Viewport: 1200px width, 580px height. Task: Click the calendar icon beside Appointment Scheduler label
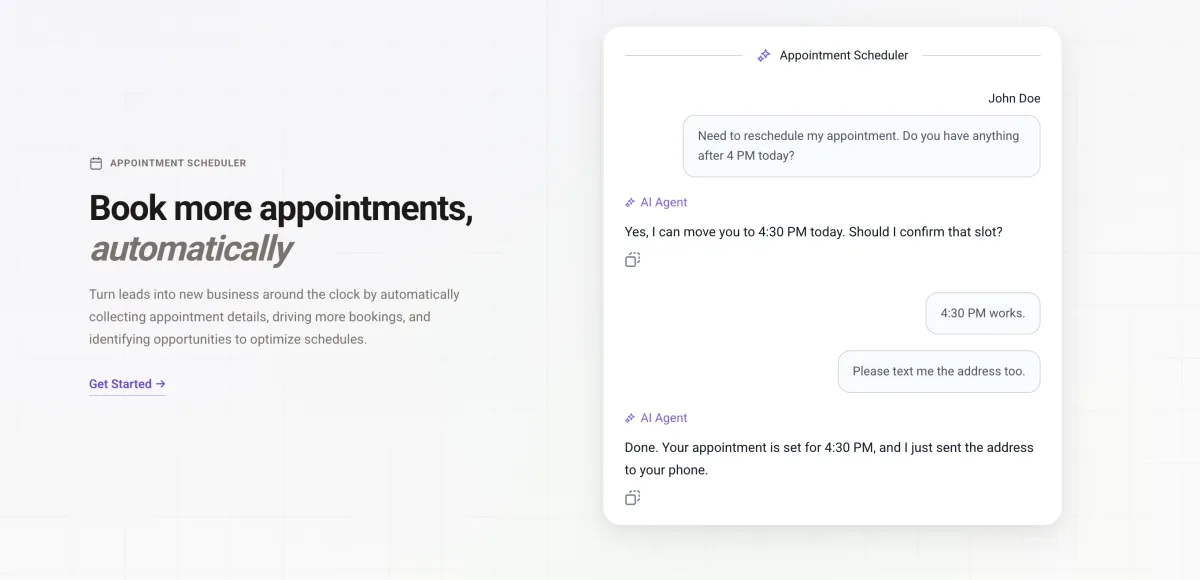96,163
